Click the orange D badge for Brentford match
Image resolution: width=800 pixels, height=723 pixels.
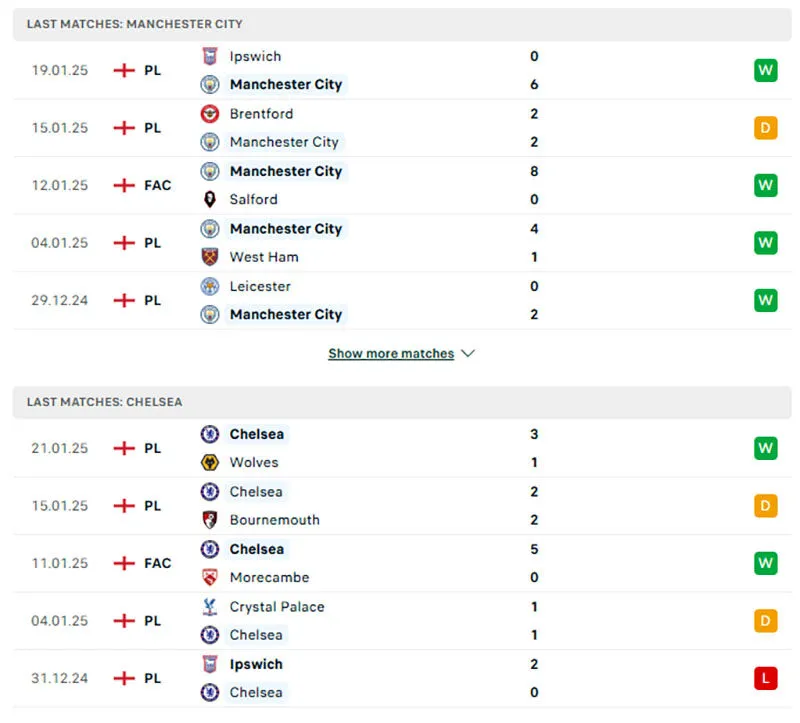(766, 128)
